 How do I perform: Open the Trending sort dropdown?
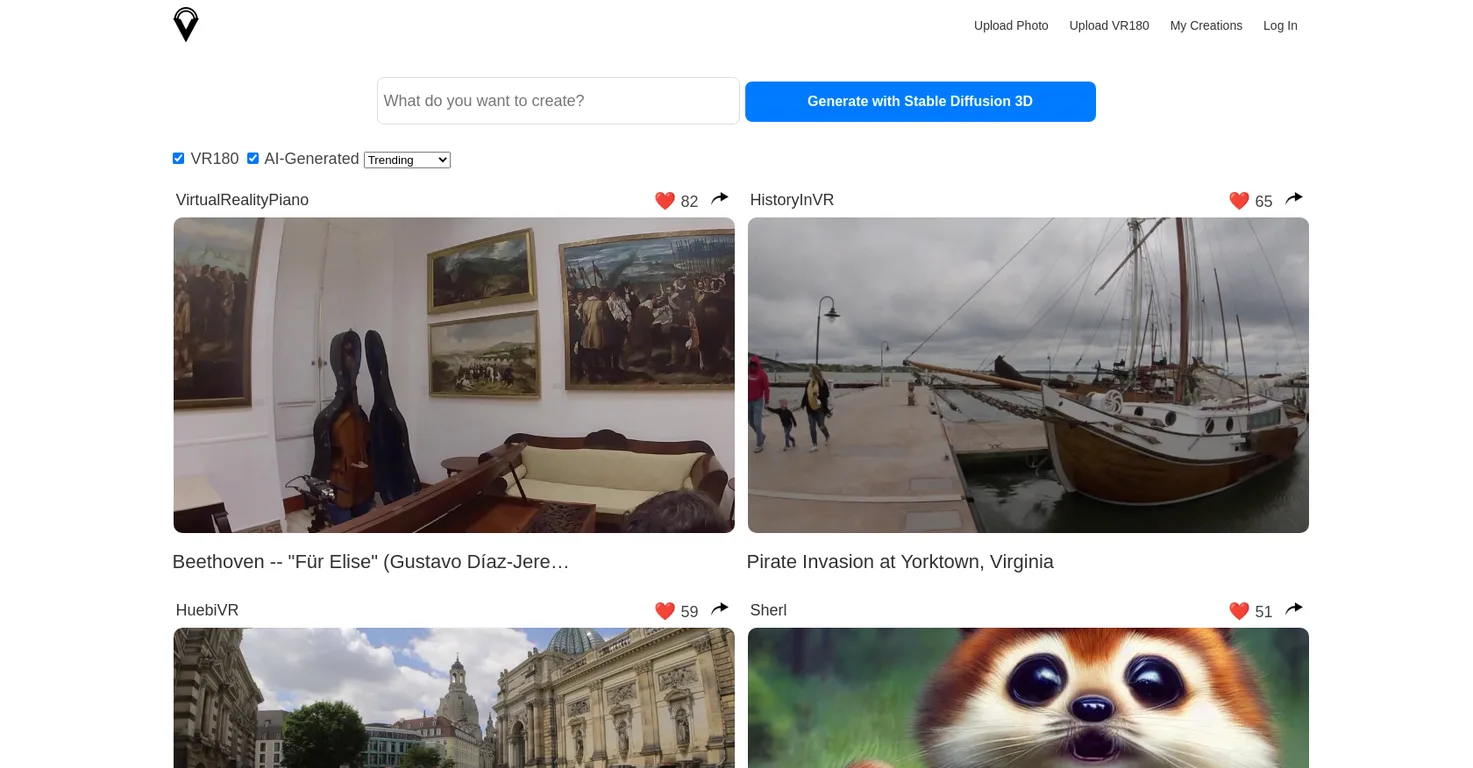407,160
